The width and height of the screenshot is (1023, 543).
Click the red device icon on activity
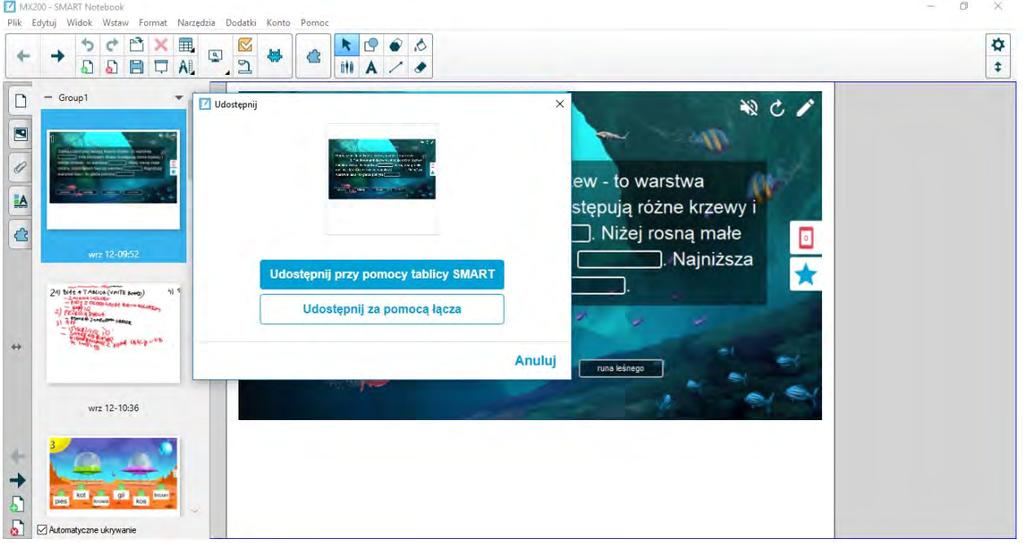[806, 238]
